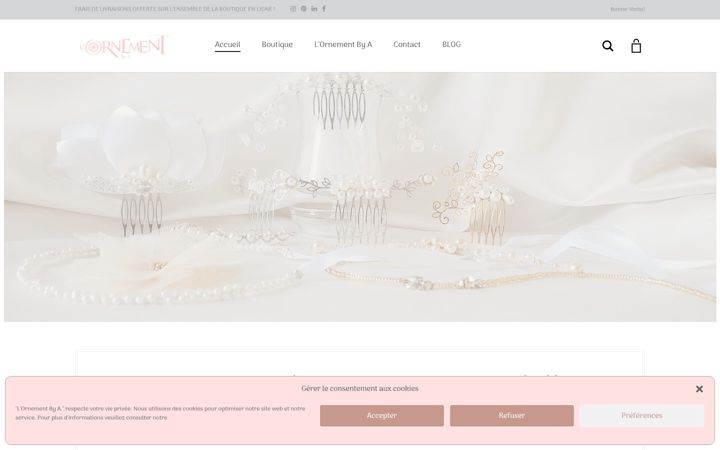Open the BLOG menu item
This screenshot has width=720, height=450.
click(x=451, y=45)
